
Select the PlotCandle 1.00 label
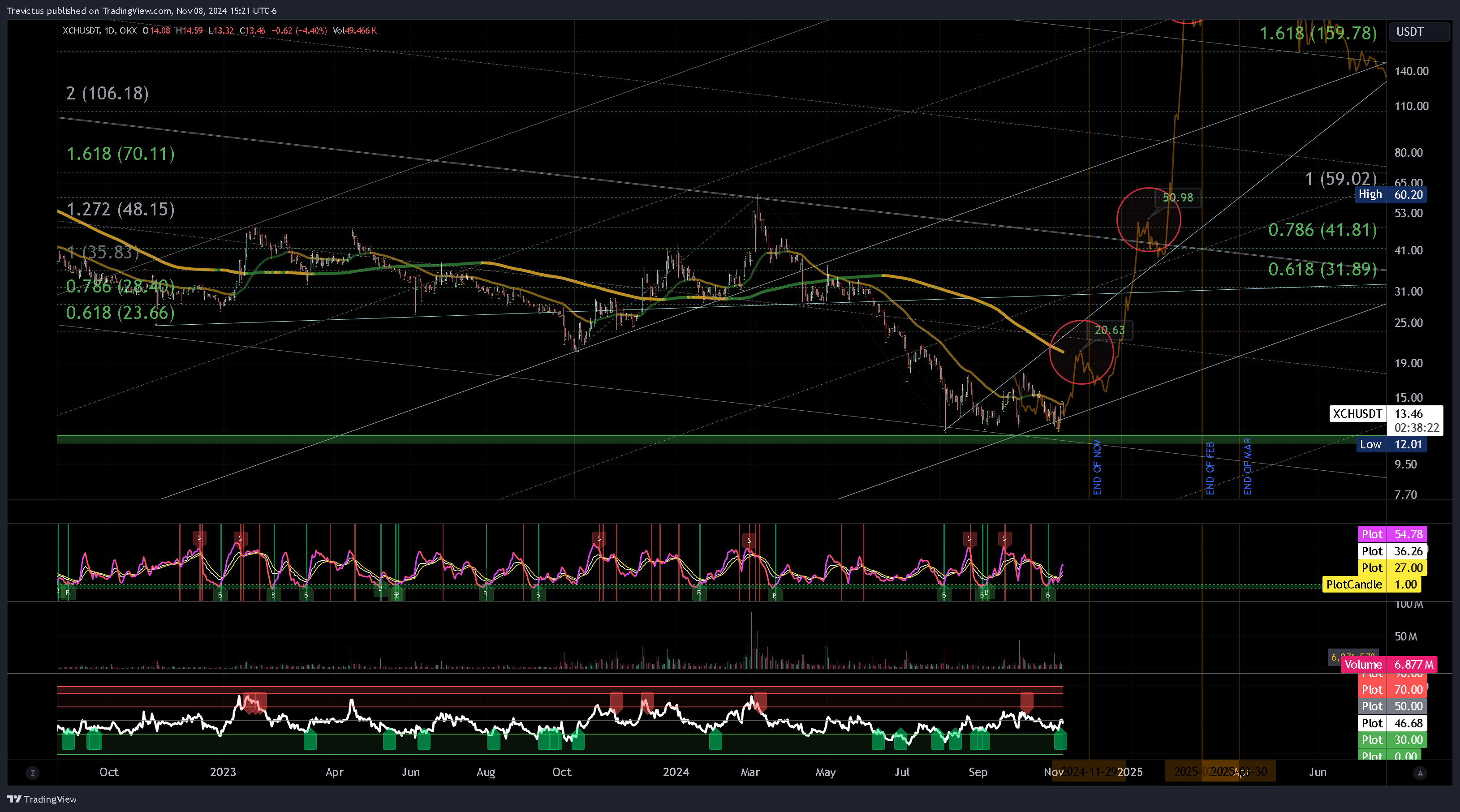1372,584
